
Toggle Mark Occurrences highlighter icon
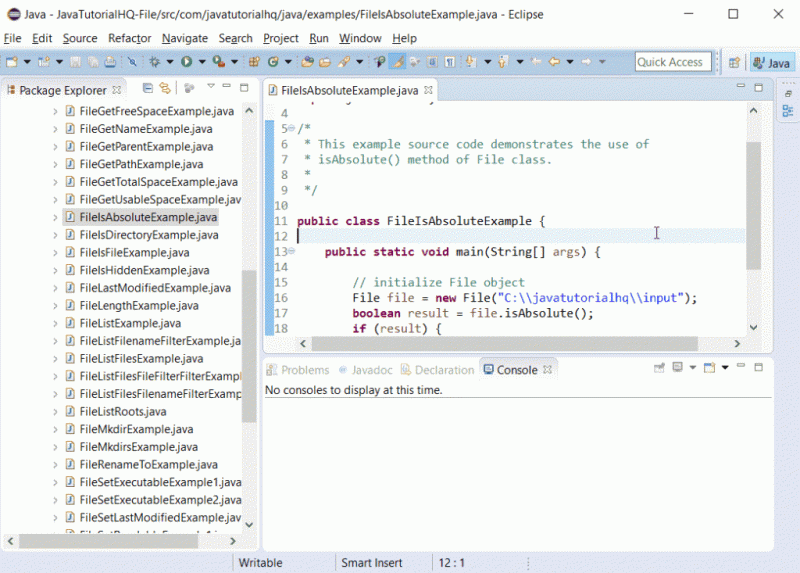397,62
